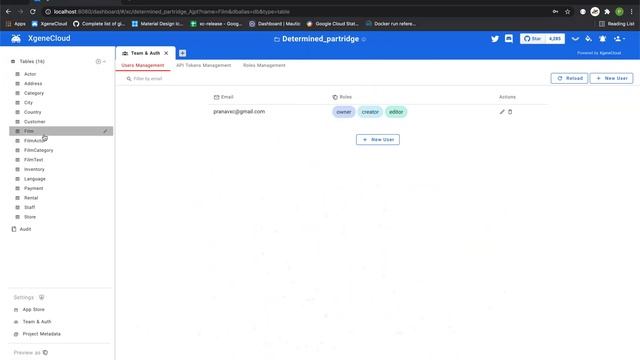The image size is (640, 360).
Task: Open the user account menu
Action: point(619,39)
